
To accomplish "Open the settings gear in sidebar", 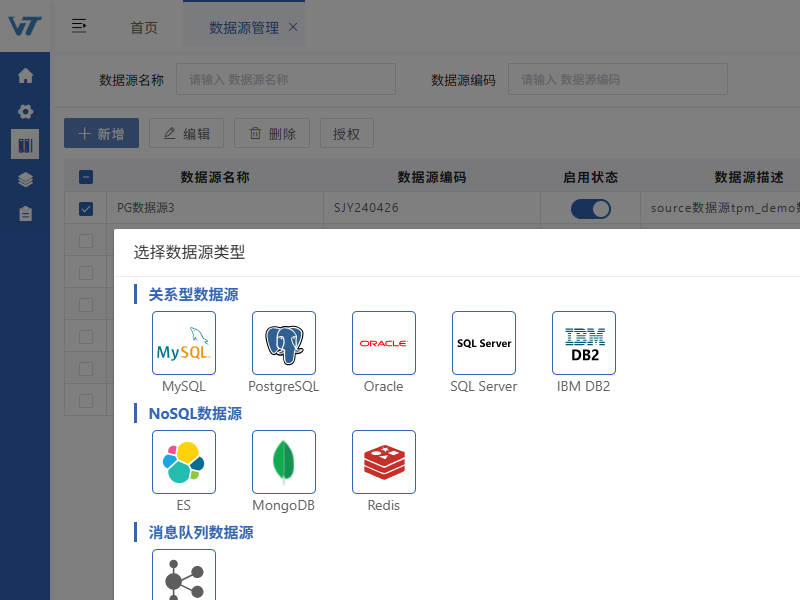I will coord(25,111).
